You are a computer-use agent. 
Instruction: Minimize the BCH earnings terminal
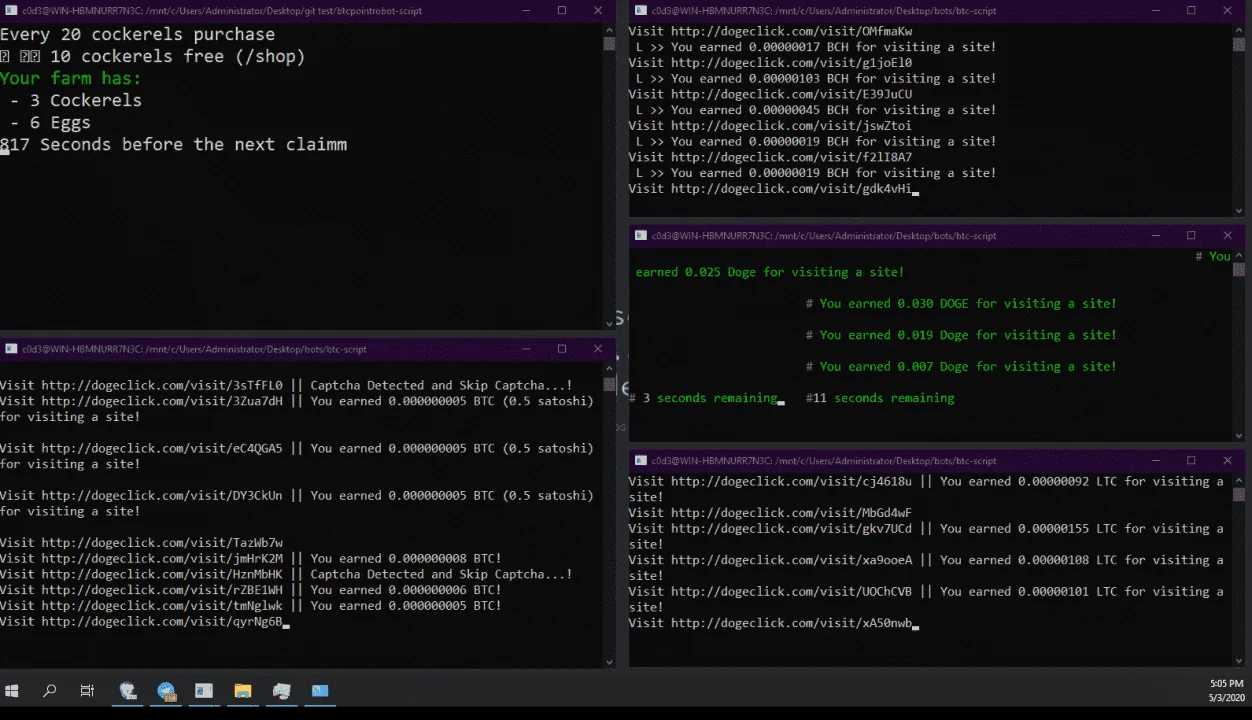click(x=1156, y=10)
